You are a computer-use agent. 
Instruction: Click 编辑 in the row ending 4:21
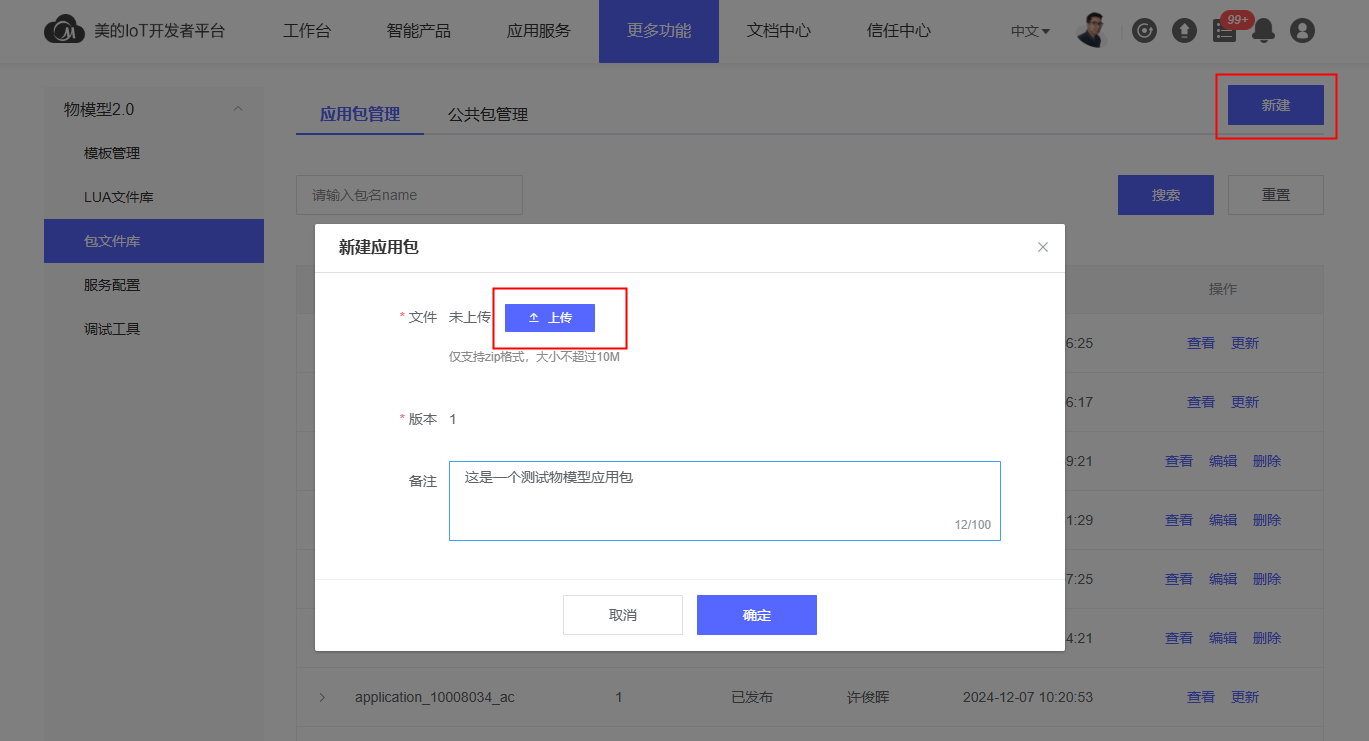(x=1223, y=638)
